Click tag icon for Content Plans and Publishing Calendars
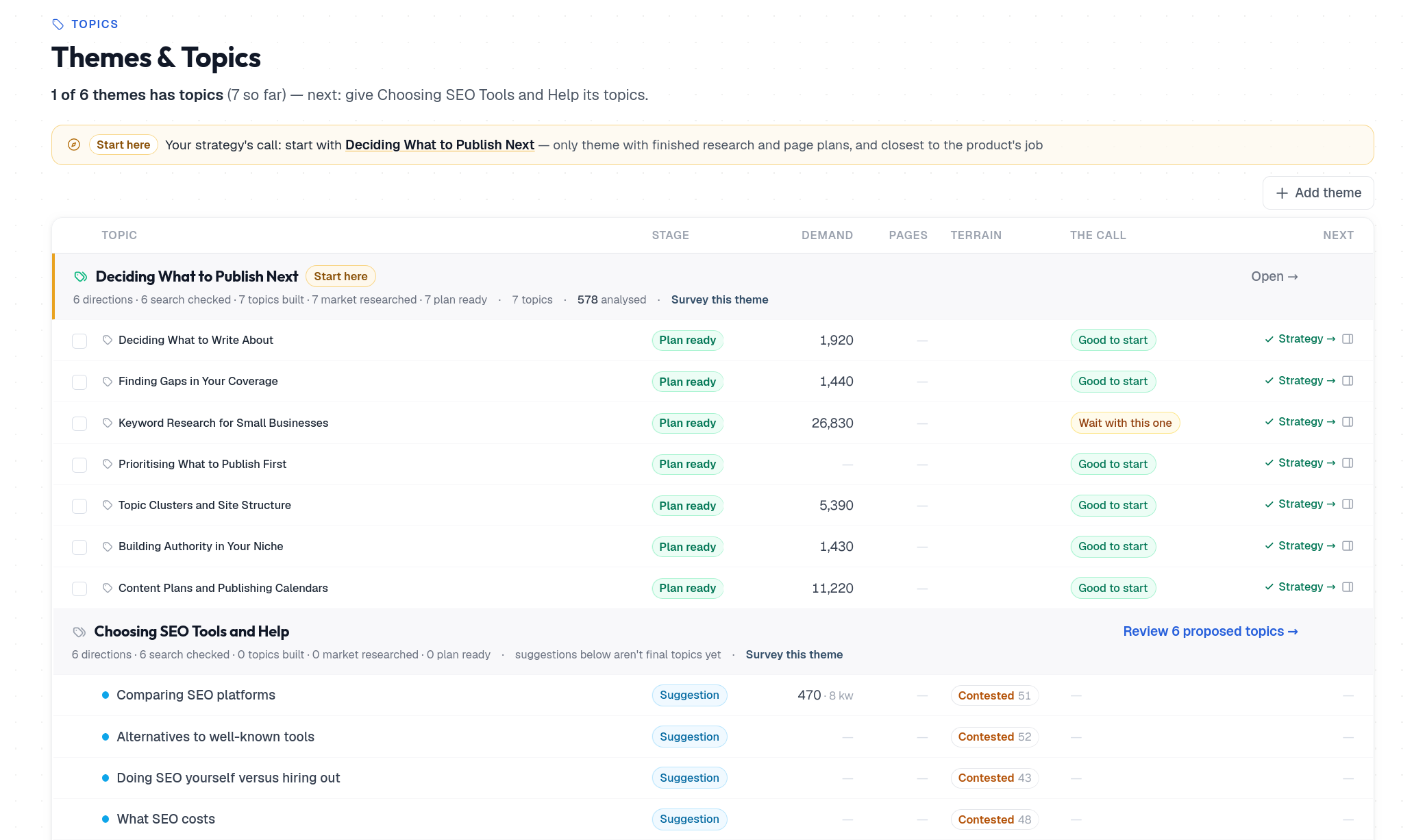The height and width of the screenshot is (840, 1425). coord(108,588)
